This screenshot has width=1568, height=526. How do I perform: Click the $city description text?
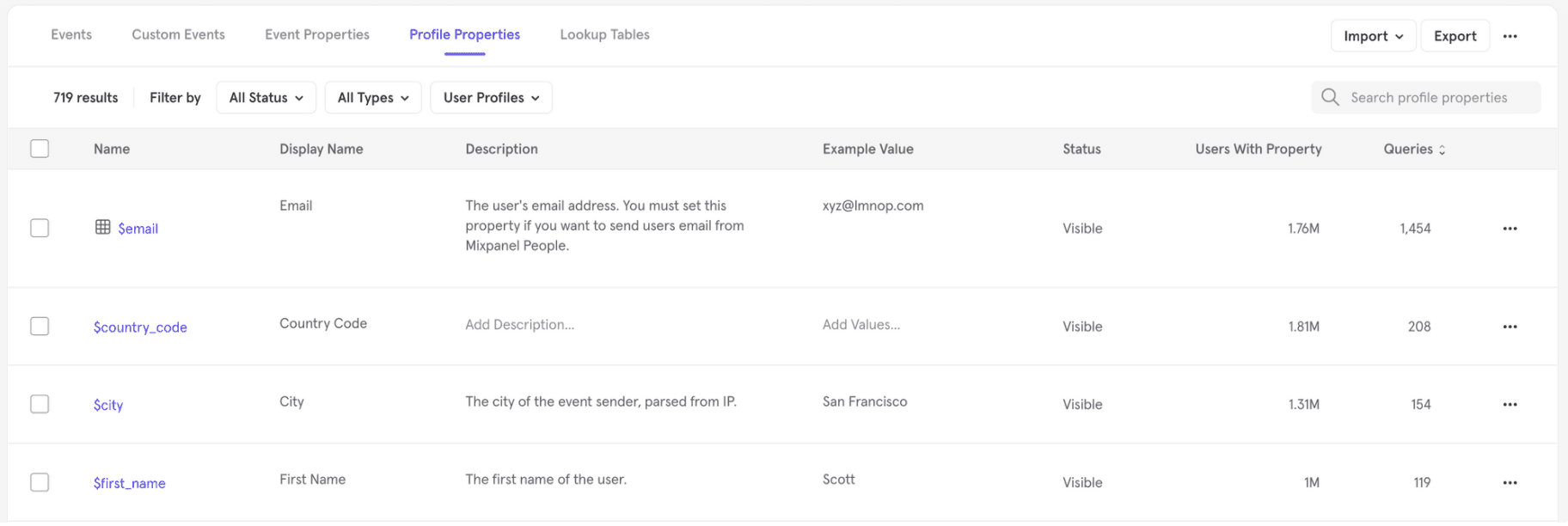(x=601, y=401)
